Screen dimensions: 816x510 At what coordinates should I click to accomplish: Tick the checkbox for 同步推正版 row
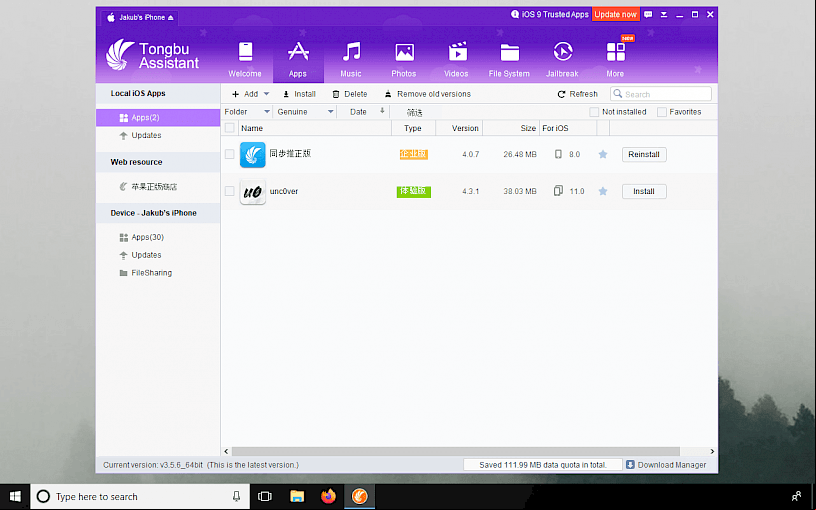(230, 155)
